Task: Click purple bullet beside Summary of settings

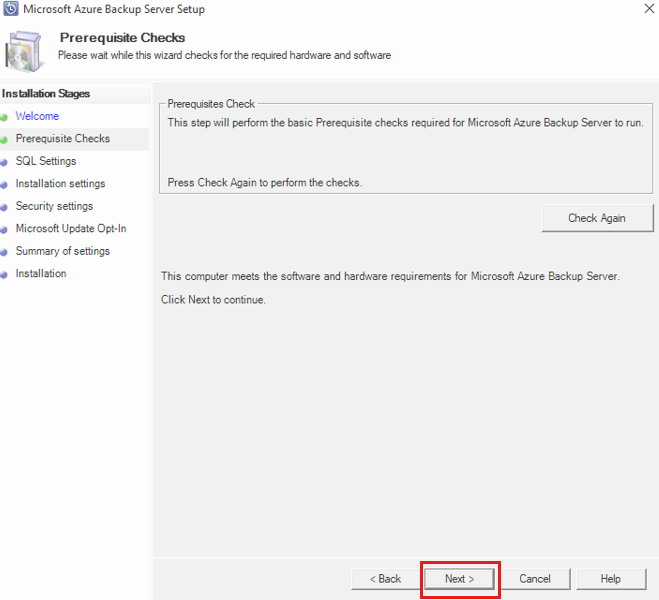Action: [4, 253]
